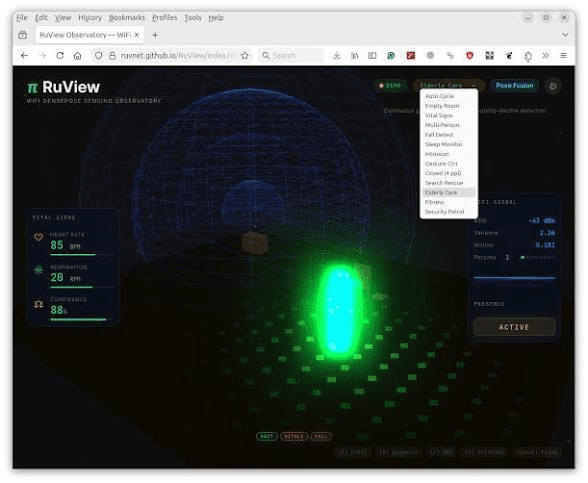588x483 pixels.
Task: Open the History menu
Action: [90, 18]
